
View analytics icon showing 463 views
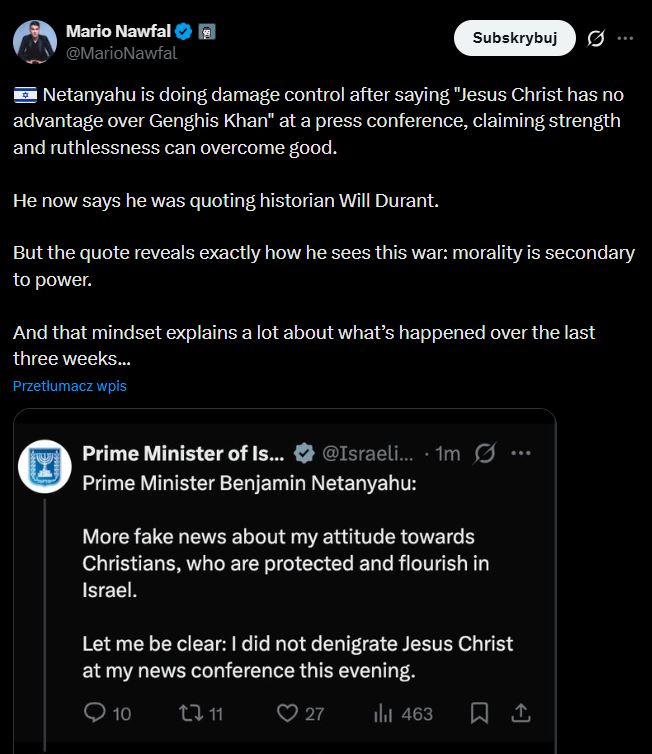click(383, 713)
